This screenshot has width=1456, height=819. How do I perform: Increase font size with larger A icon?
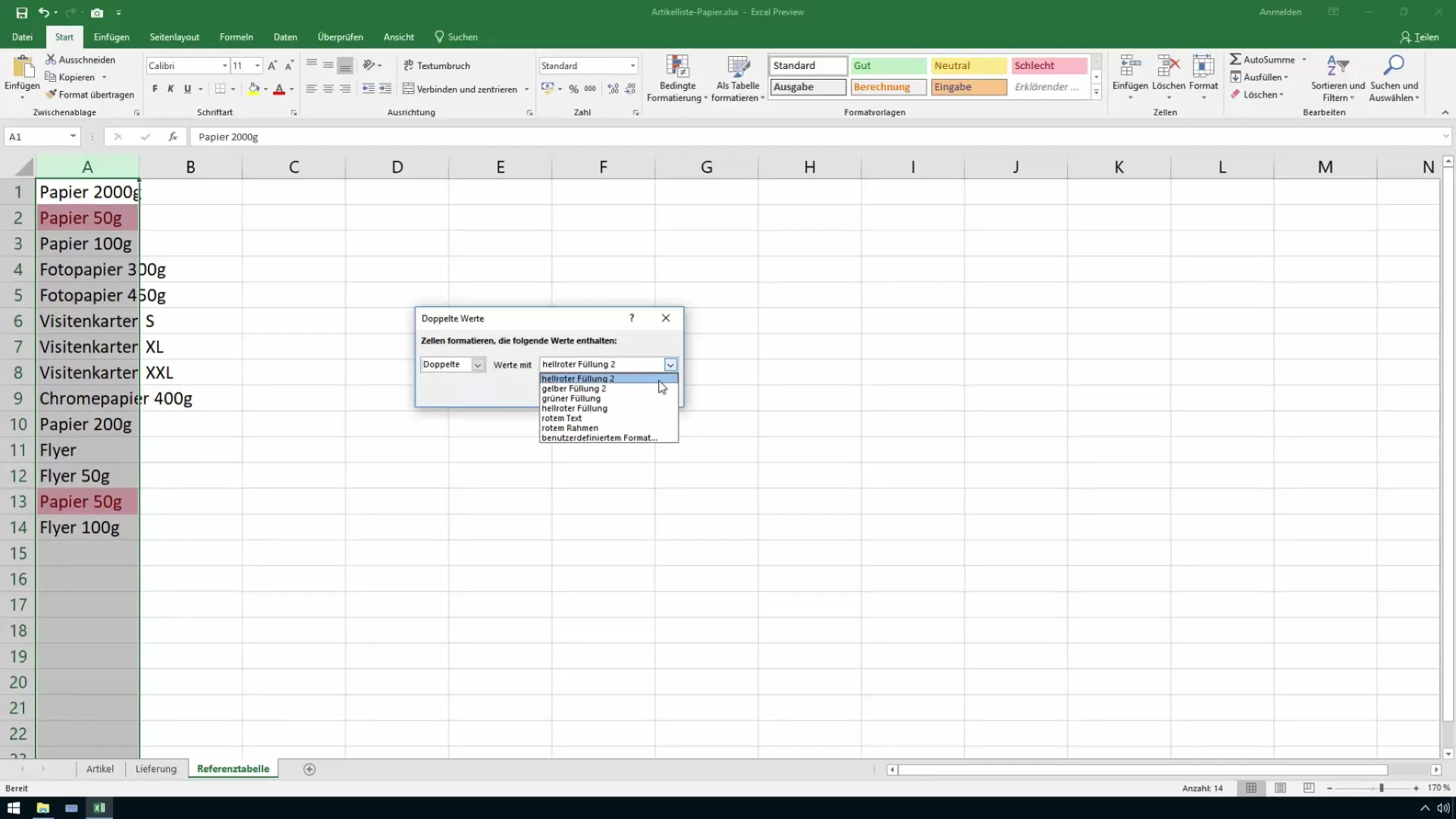272,66
